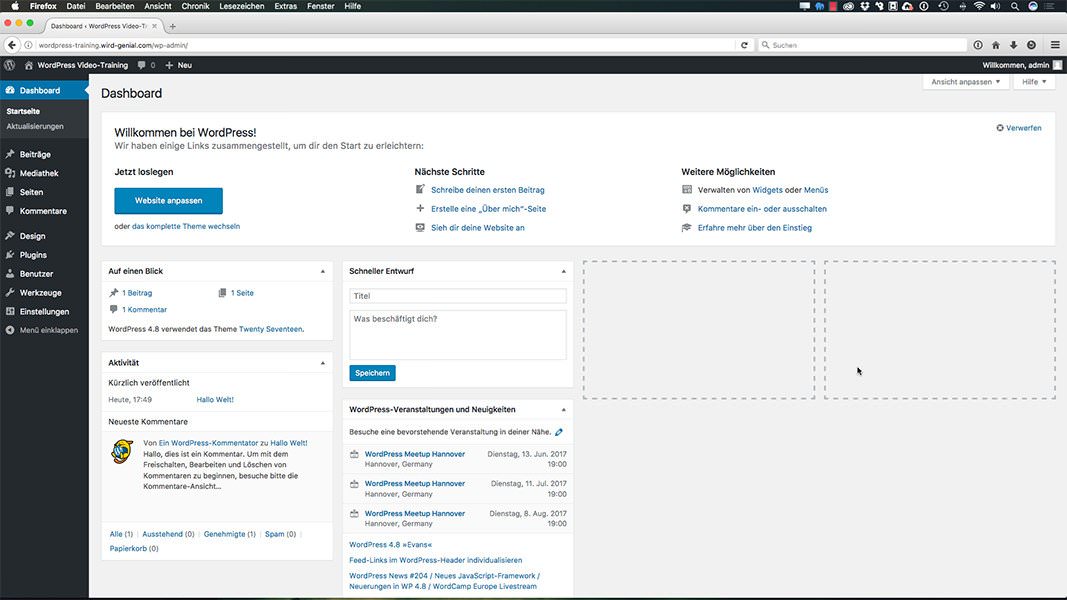Open the Firefox downloads arrow icon
The image size is (1067, 600).
[x=1013, y=45]
